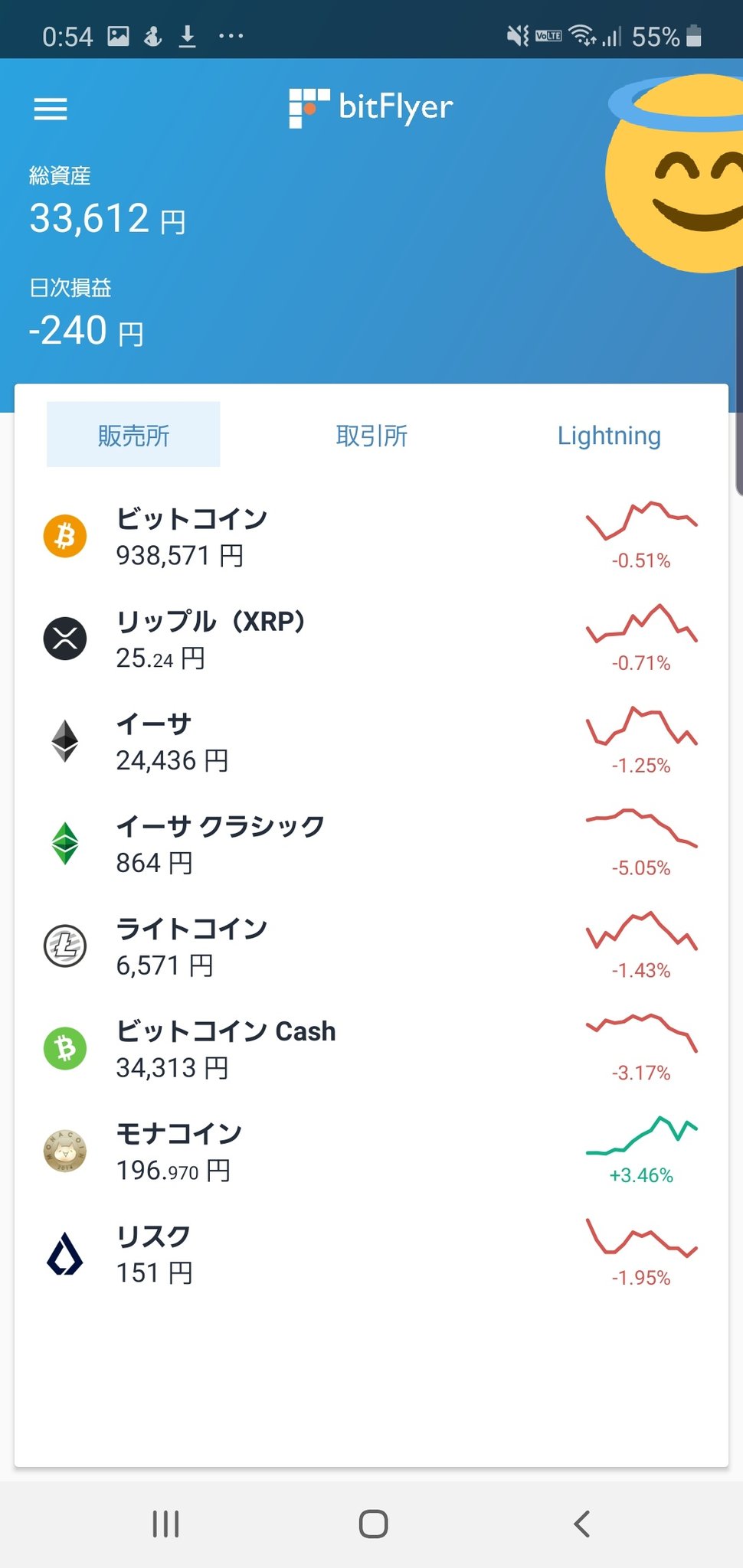This screenshot has height=1568, width=743.
Task: Tap the Bitcoin Cash green icon
Action: pyautogui.click(x=65, y=1049)
